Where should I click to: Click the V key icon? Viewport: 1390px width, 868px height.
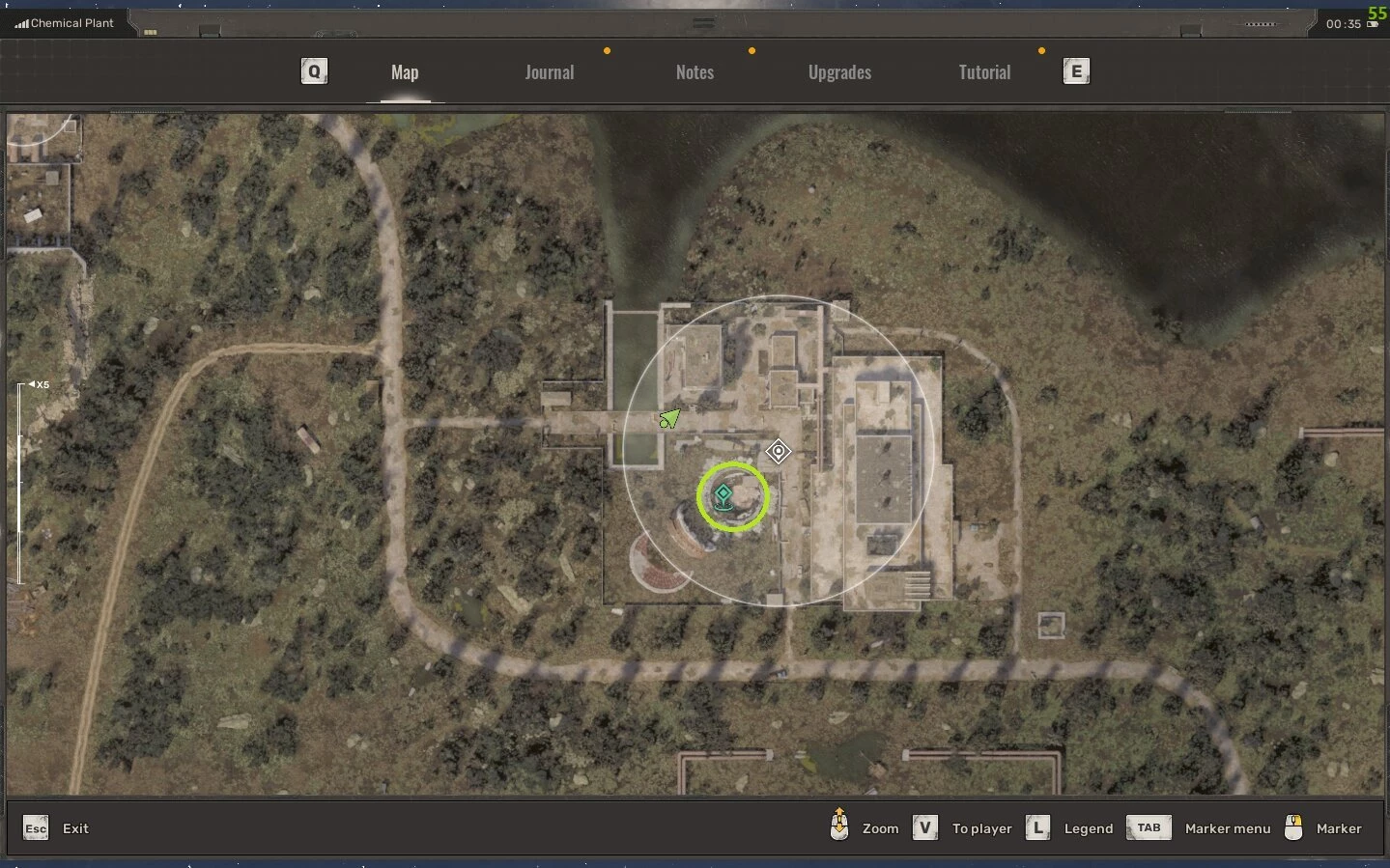[924, 828]
